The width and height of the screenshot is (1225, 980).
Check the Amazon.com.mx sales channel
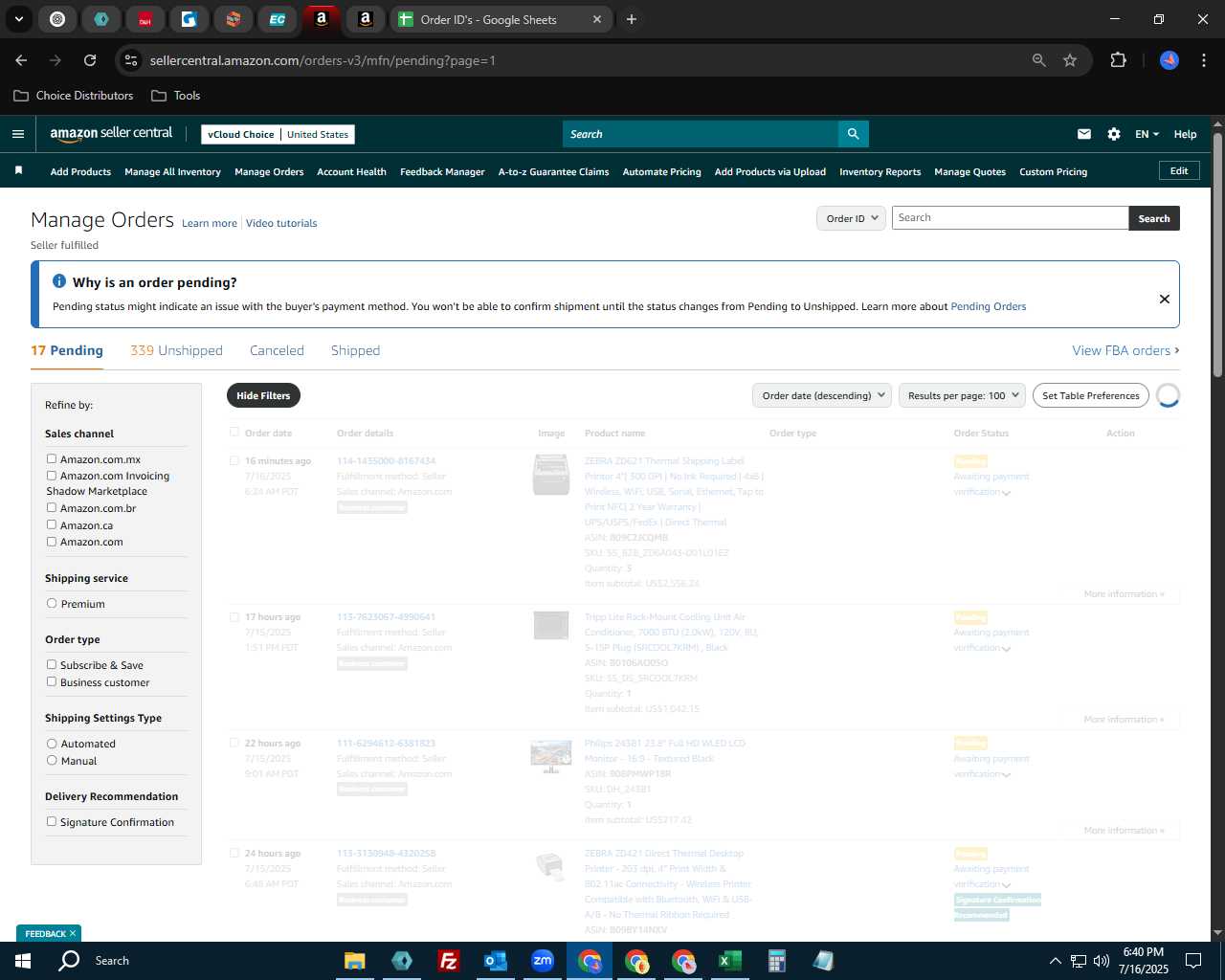[x=52, y=459]
